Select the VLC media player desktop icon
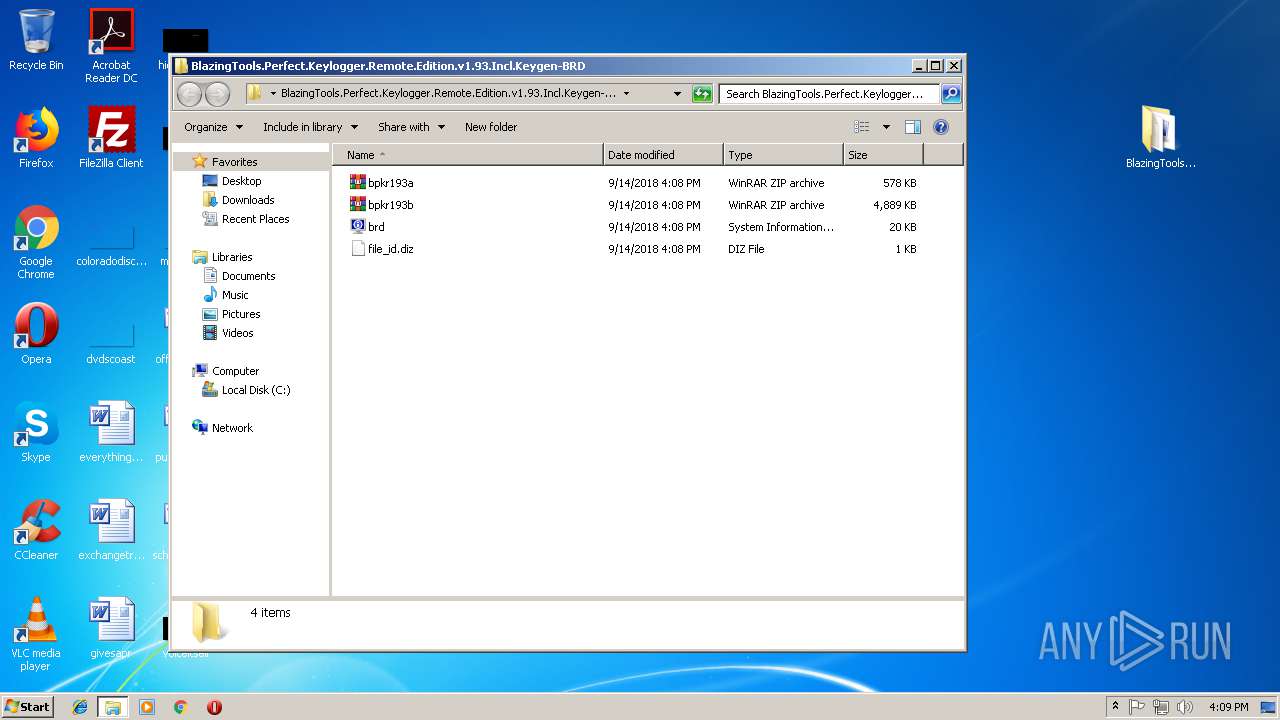Image resolution: width=1280 pixels, height=720 pixels. pyautogui.click(x=36, y=634)
